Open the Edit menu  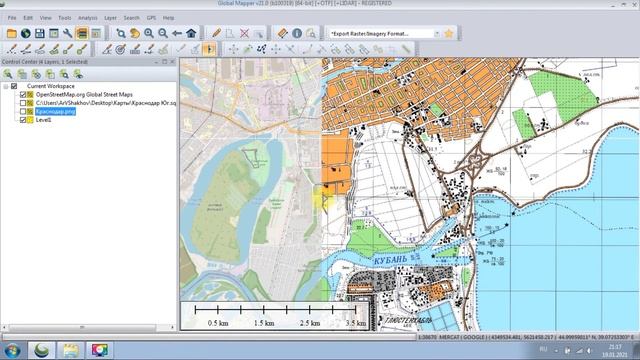[x=28, y=18]
